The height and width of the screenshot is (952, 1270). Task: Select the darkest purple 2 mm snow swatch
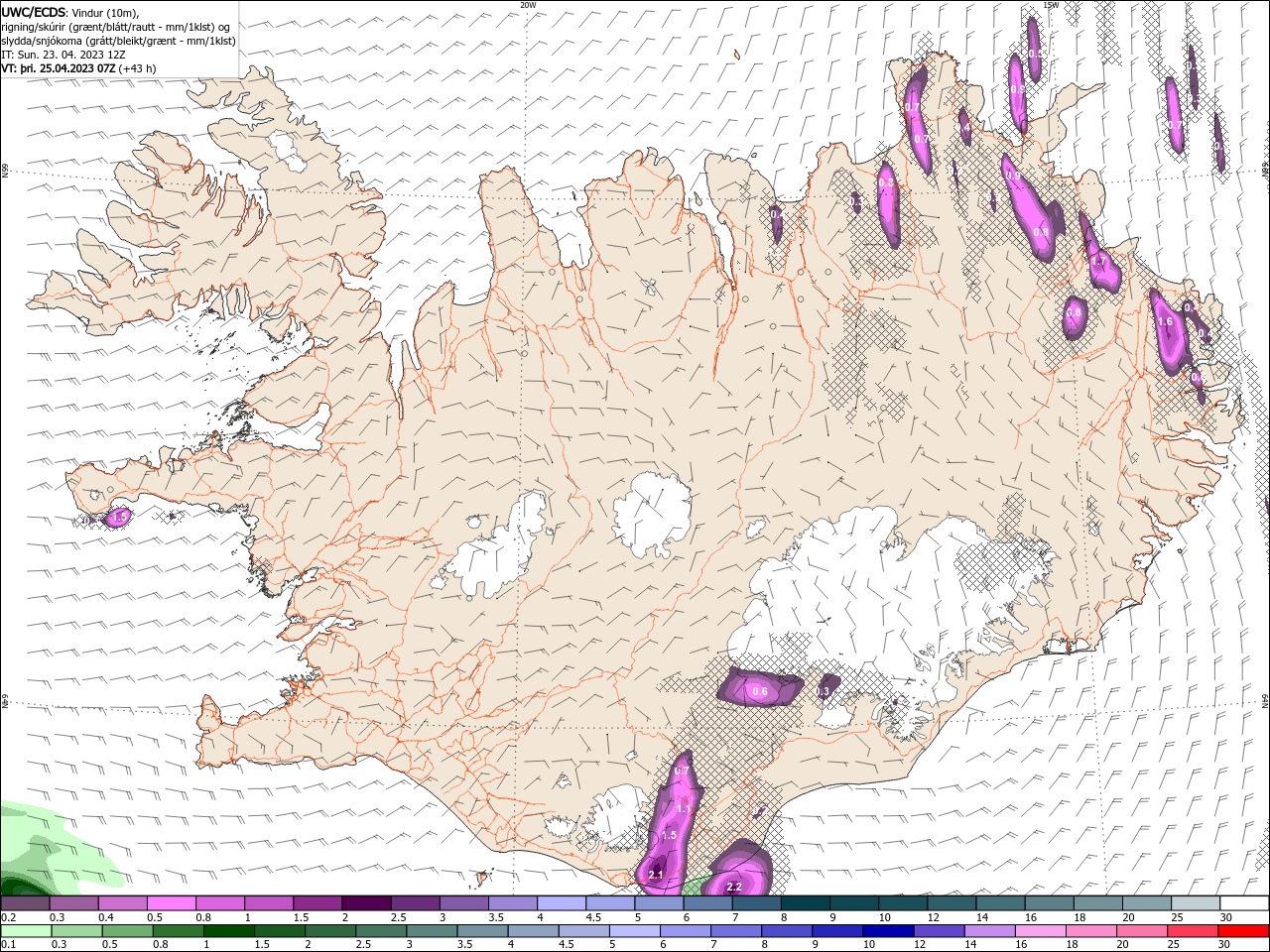point(366,903)
